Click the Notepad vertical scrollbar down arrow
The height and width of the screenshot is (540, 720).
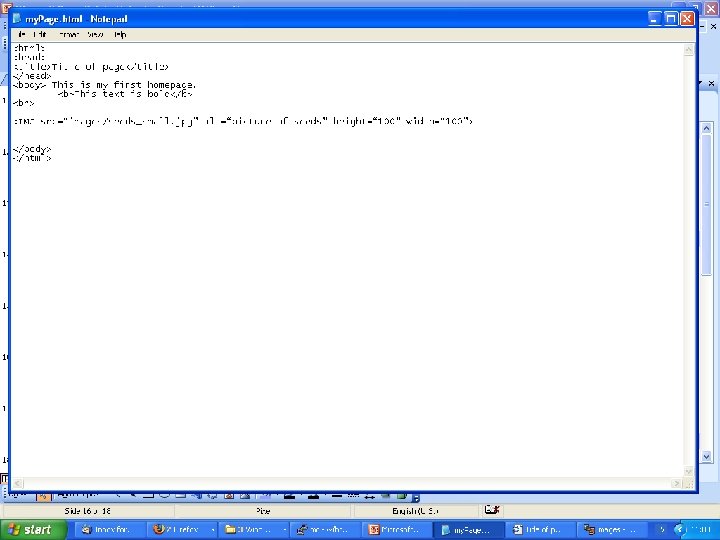(x=688, y=472)
